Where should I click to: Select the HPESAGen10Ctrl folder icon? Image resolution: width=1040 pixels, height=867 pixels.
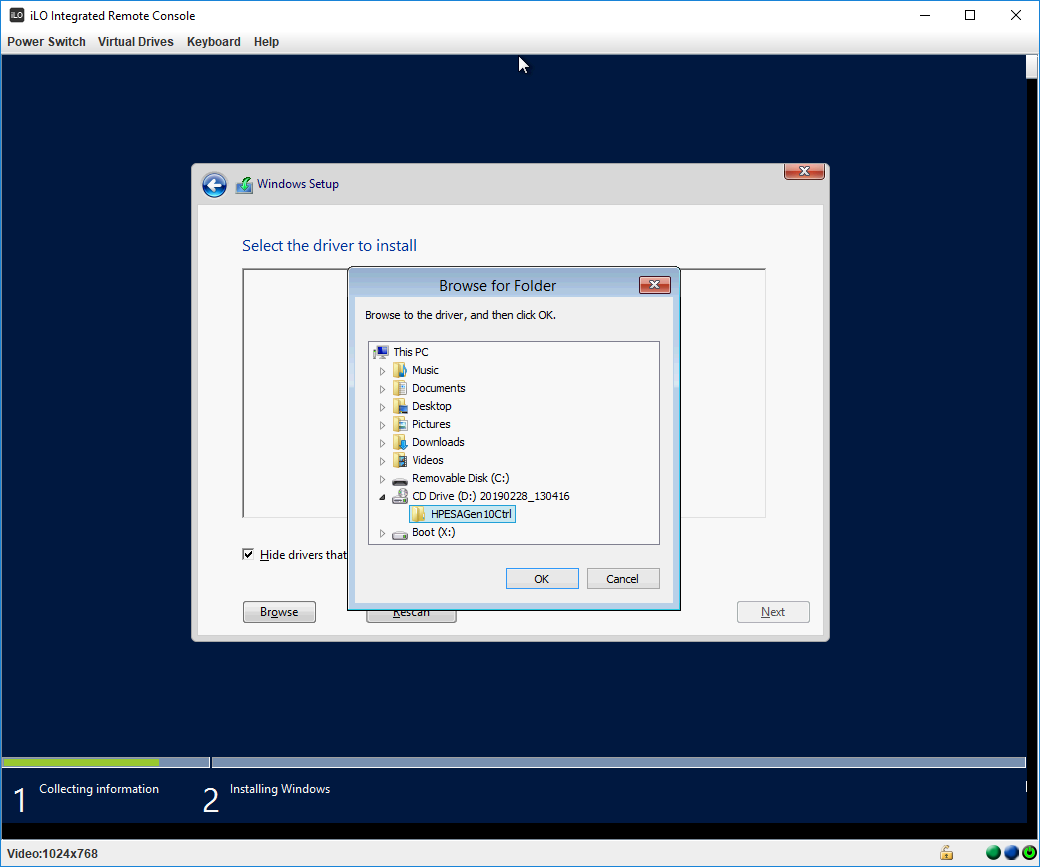point(418,514)
